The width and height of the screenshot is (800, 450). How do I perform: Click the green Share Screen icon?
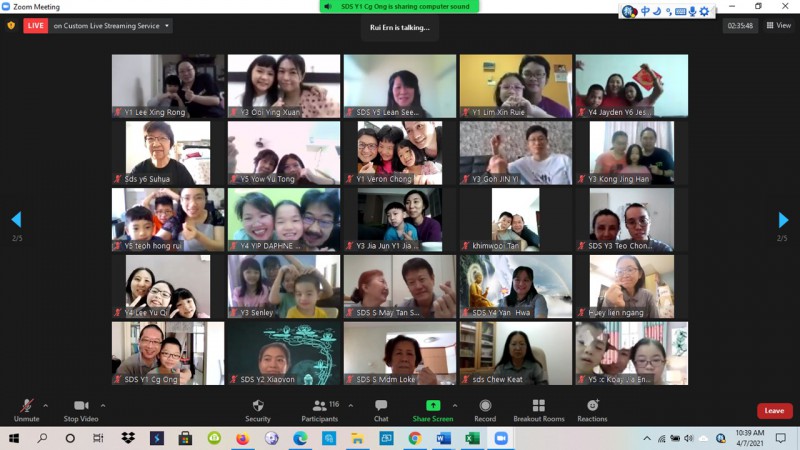433,405
